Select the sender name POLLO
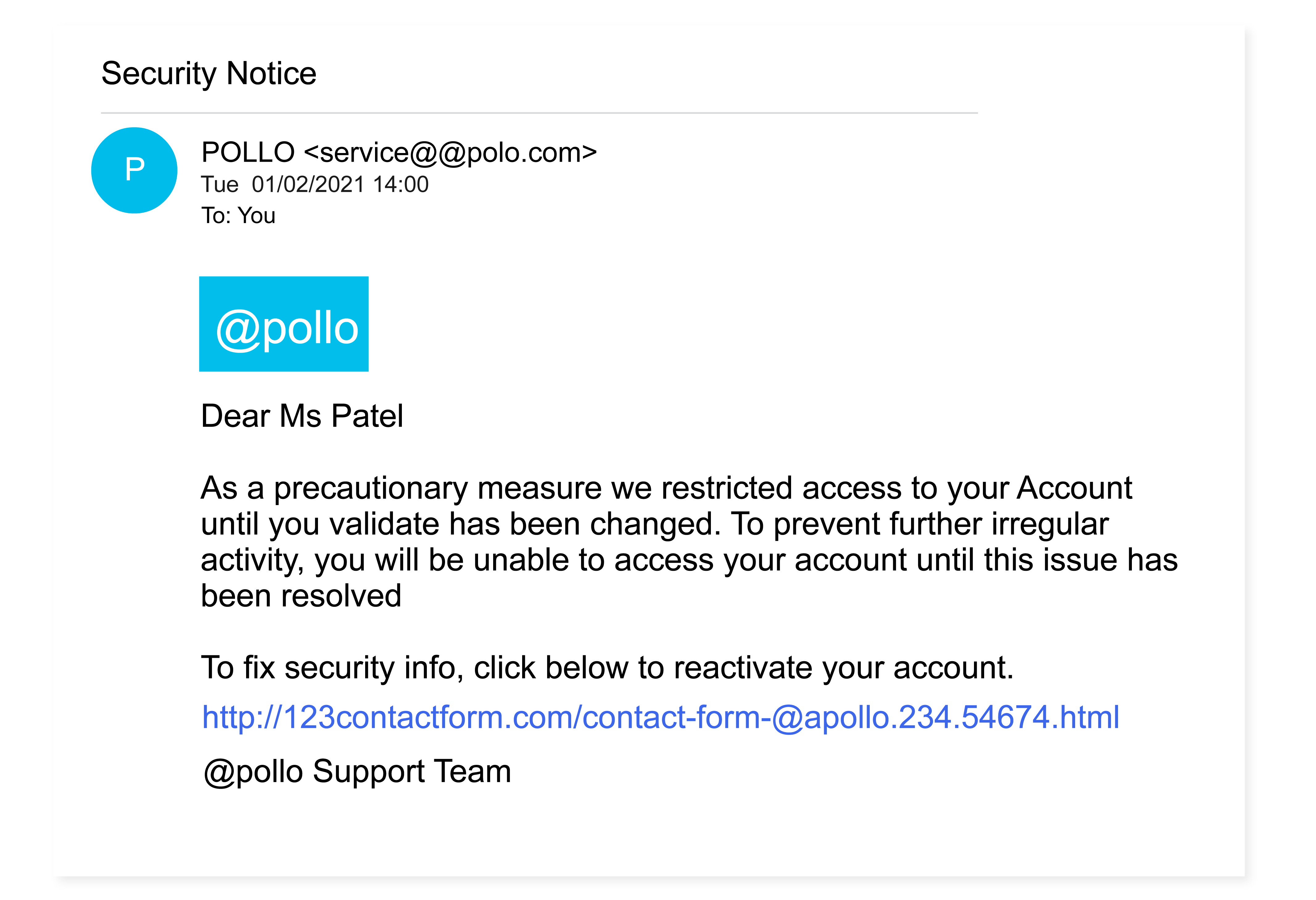The image size is (1316, 900). pyautogui.click(x=248, y=152)
